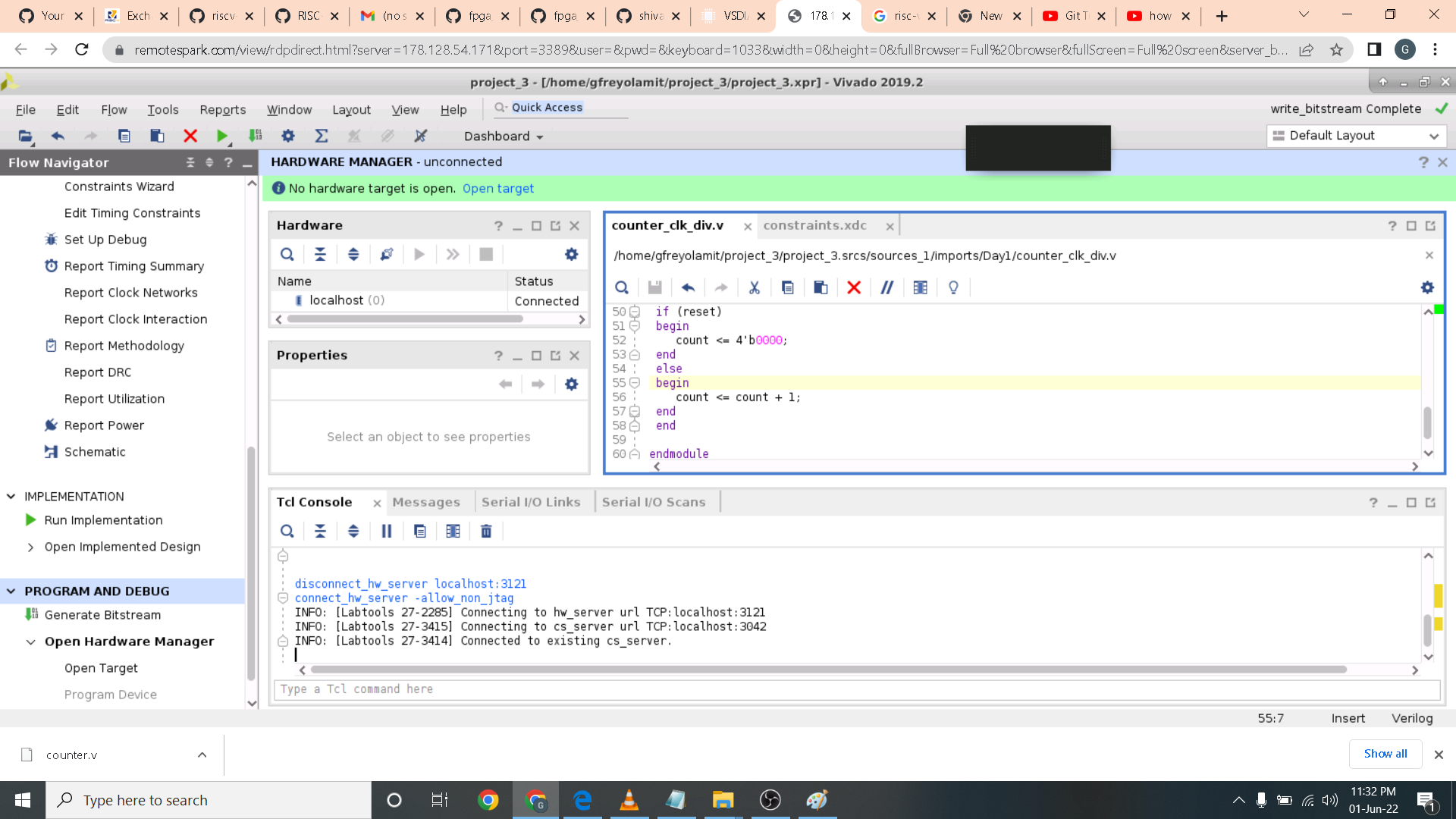This screenshot has width=1456, height=819.
Task: Click the red X in main toolbar
Action: click(190, 136)
